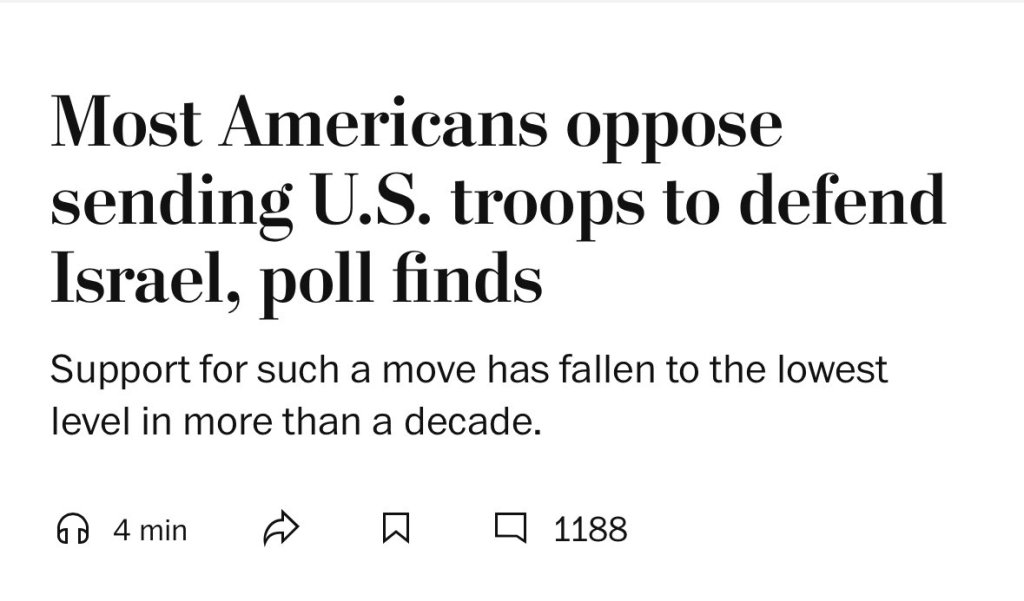1024x601 pixels.
Task: Click the headphones listen icon
Action: coord(71,528)
